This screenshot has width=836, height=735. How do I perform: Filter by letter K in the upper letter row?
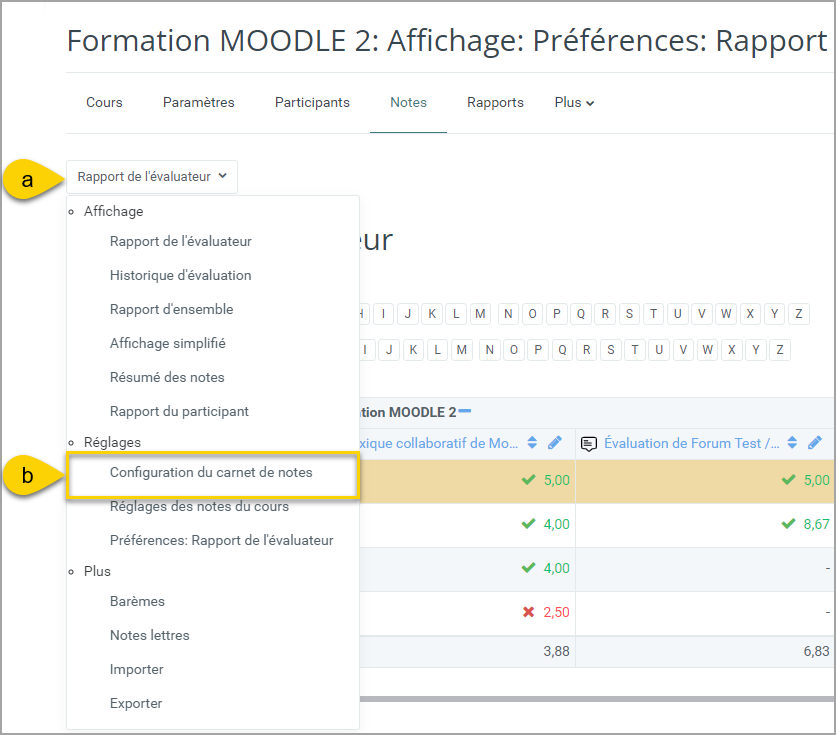pyautogui.click(x=432, y=314)
